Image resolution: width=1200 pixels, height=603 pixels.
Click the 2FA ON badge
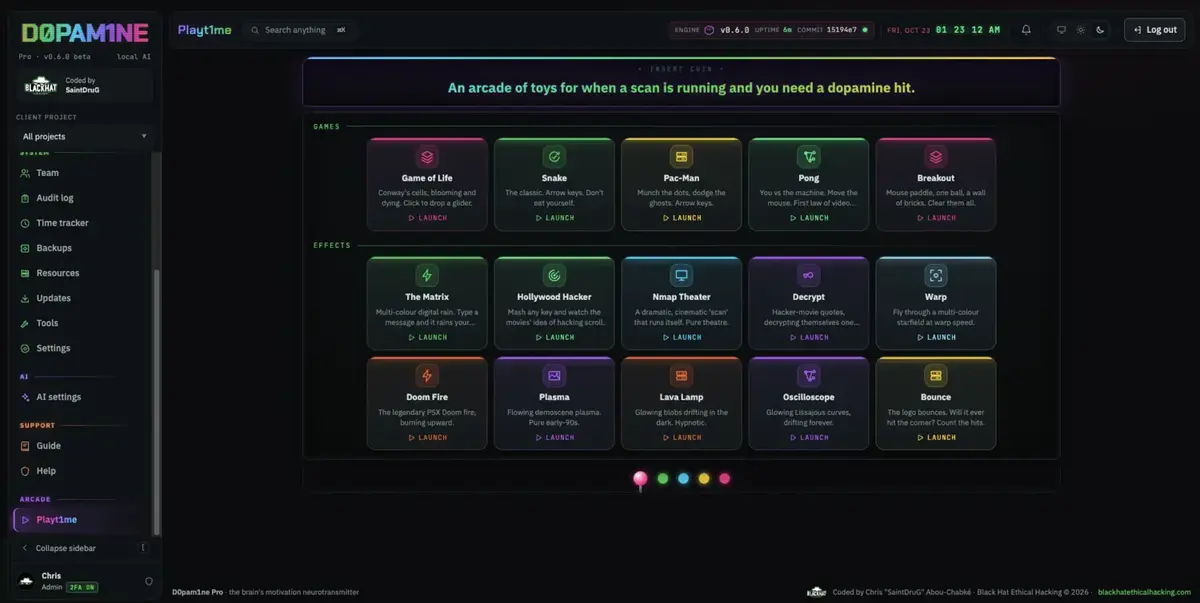pos(82,587)
